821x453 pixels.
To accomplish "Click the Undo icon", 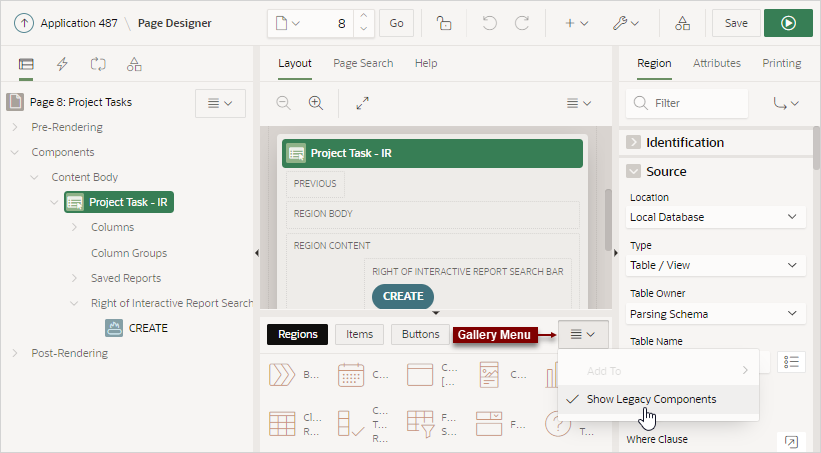I will click(490, 23).
